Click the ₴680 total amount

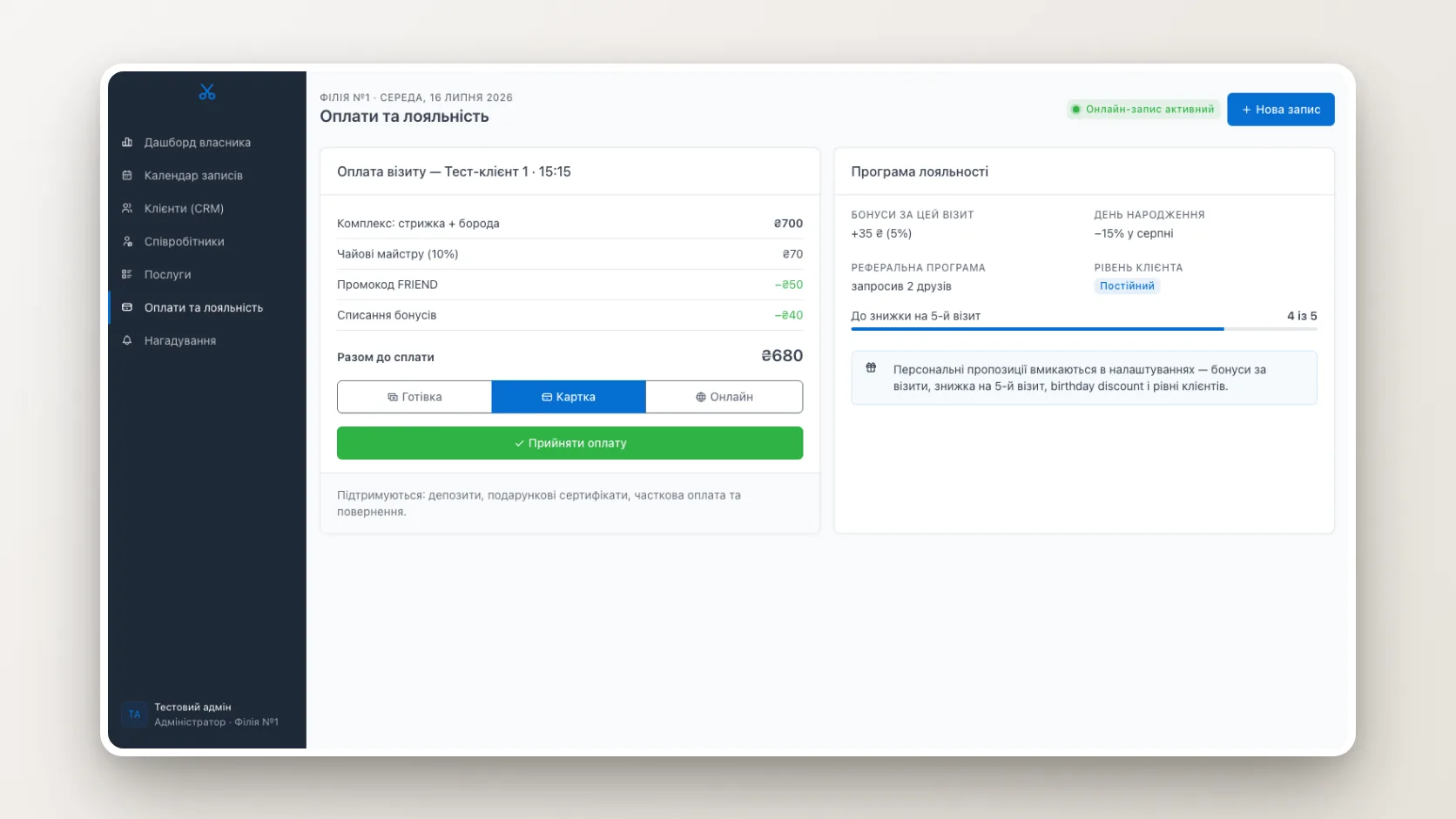pos(782,356)
